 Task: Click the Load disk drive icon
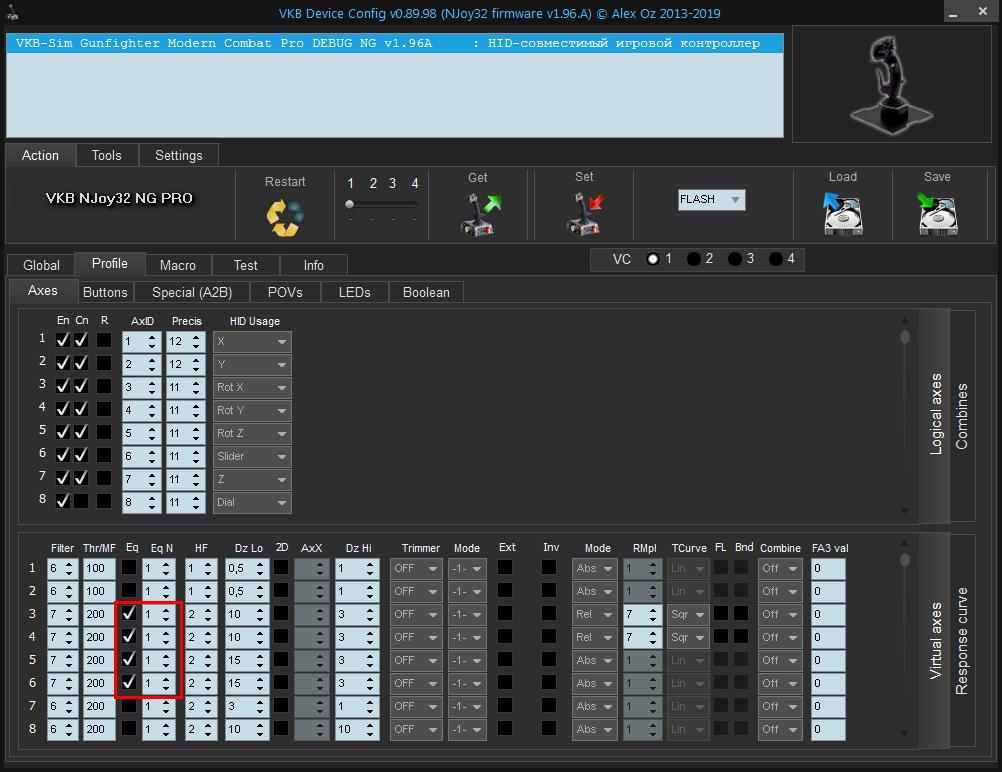[x=843, y=214]
